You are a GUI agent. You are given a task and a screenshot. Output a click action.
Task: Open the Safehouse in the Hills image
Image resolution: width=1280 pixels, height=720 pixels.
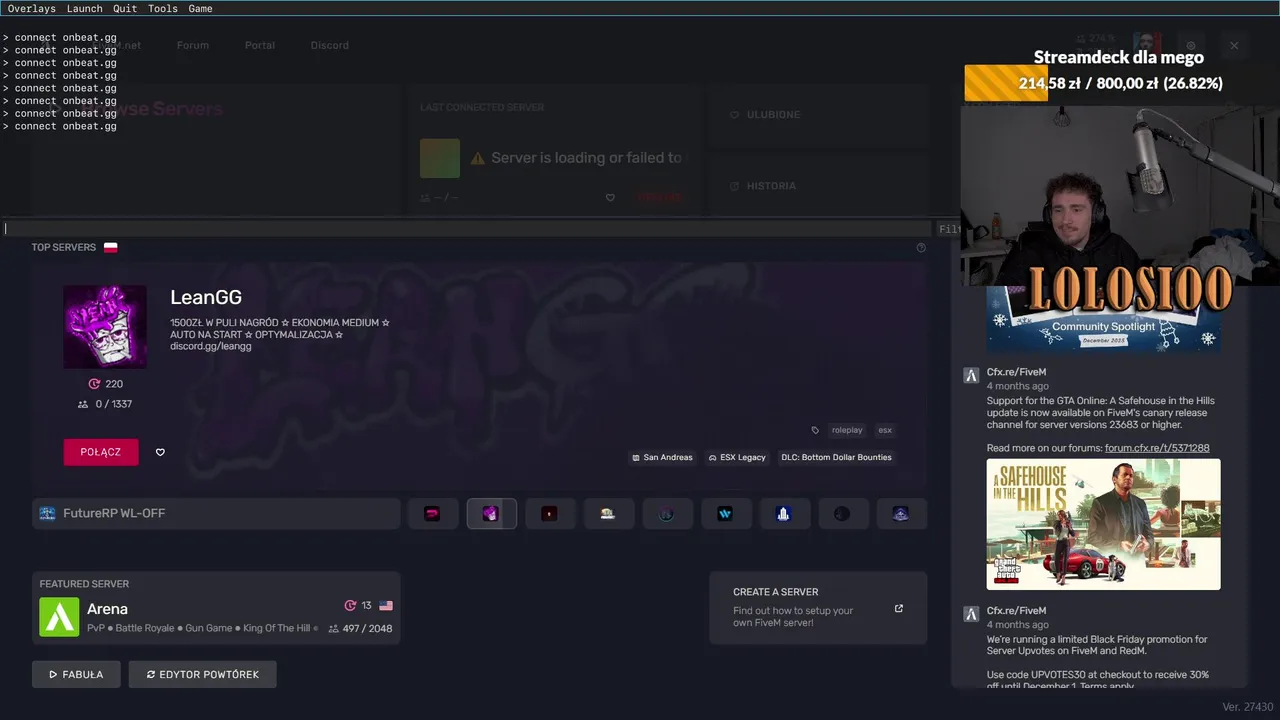1104,524
